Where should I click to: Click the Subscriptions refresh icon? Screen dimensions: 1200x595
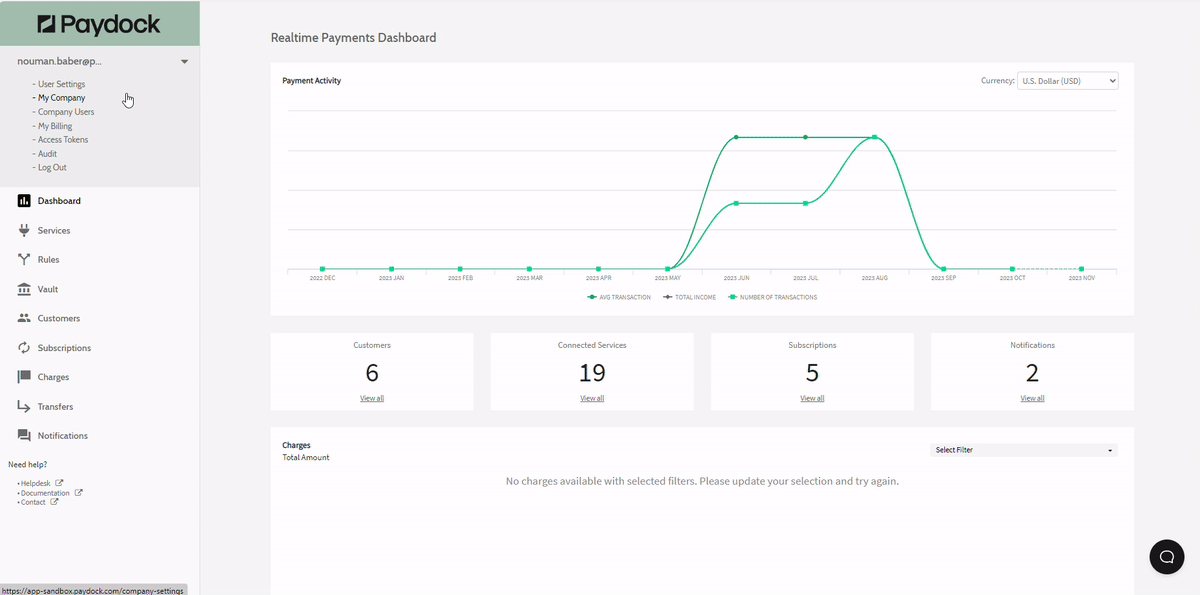(x=24, y=348)
